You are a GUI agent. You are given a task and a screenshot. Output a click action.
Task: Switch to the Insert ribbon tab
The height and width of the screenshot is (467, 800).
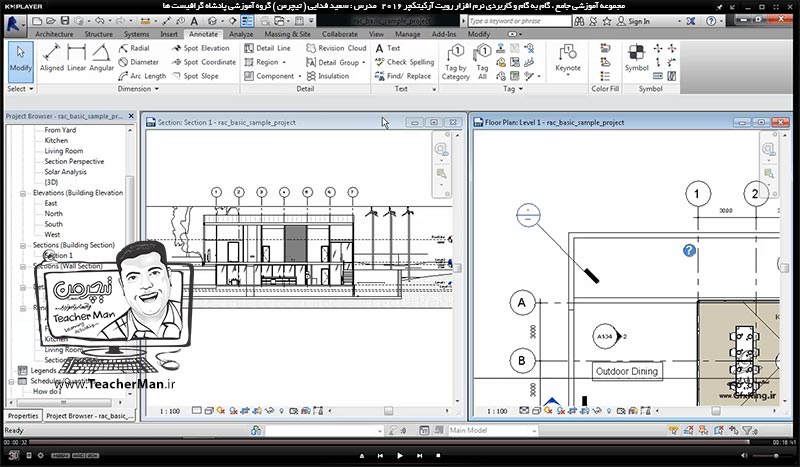pos(169,34)
